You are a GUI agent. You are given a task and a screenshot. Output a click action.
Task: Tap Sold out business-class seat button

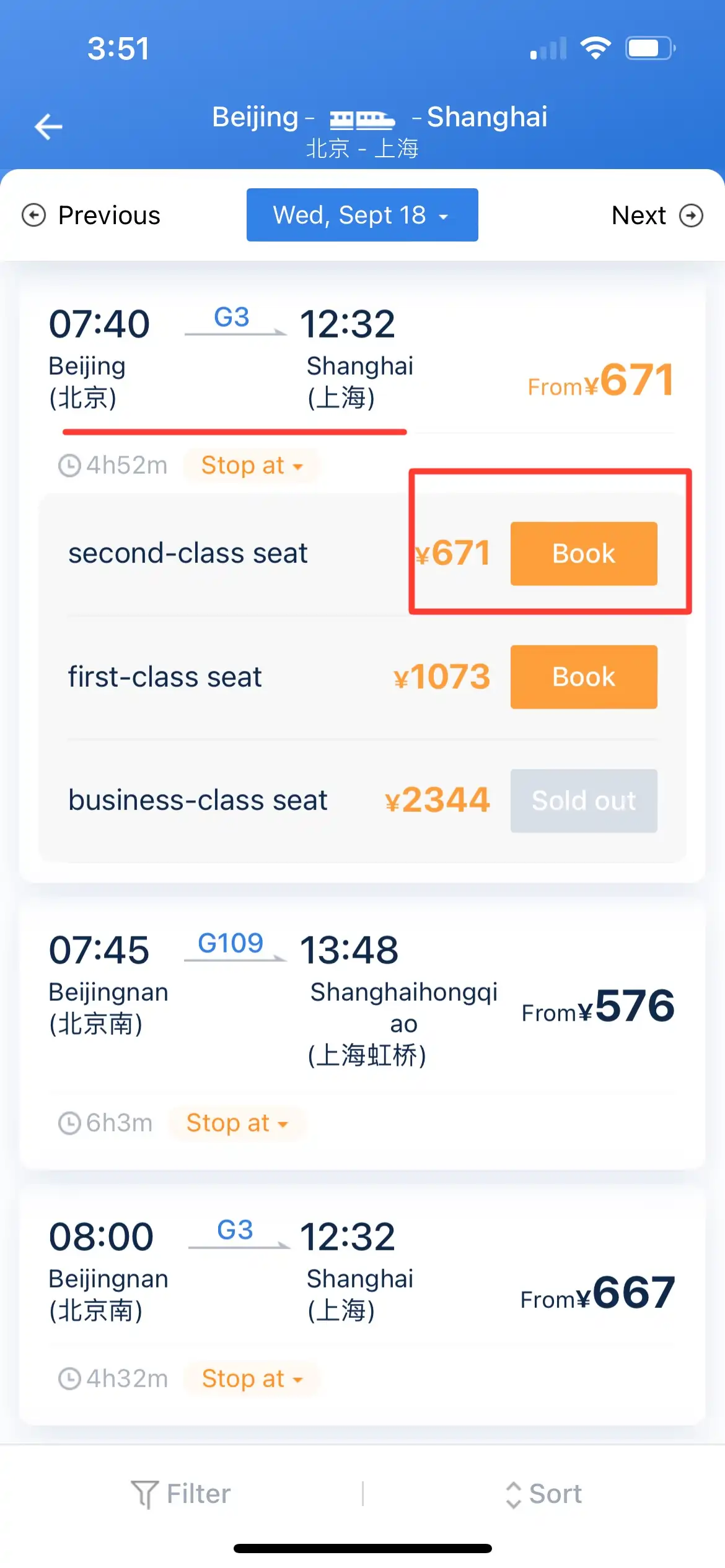(x=583, y=801)
